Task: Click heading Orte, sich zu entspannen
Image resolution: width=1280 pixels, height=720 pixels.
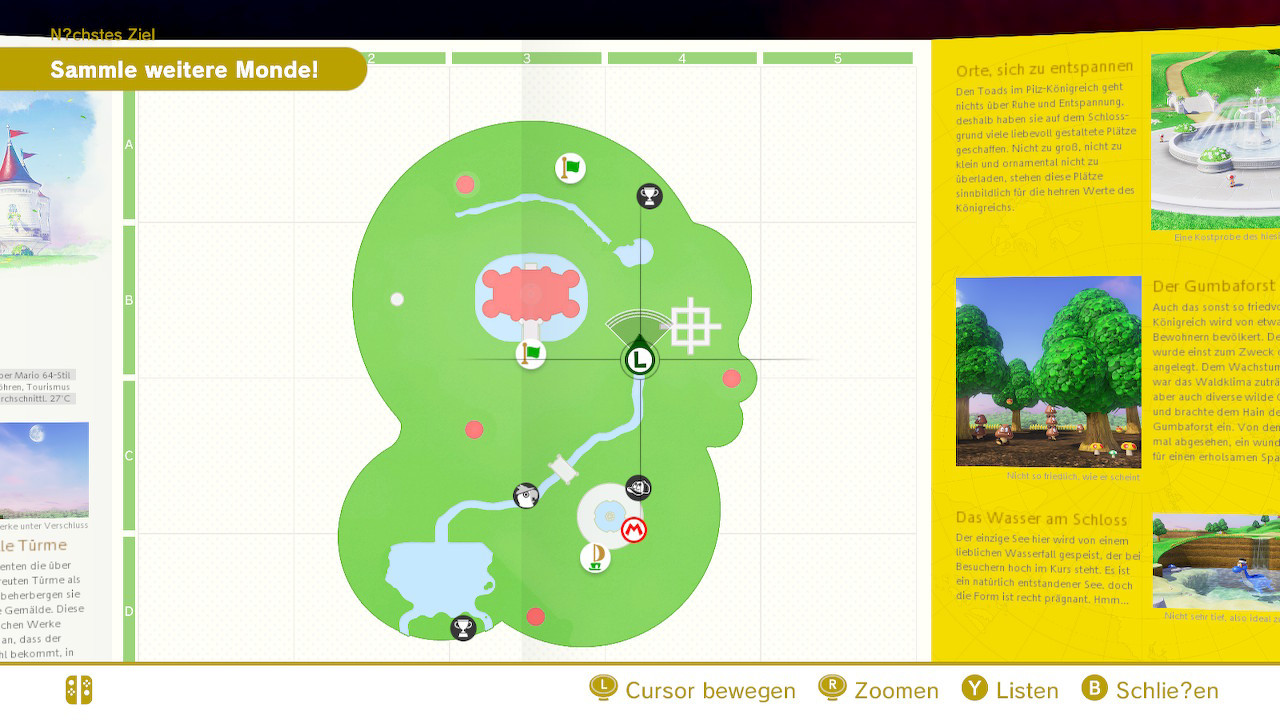Action: 1045,69
